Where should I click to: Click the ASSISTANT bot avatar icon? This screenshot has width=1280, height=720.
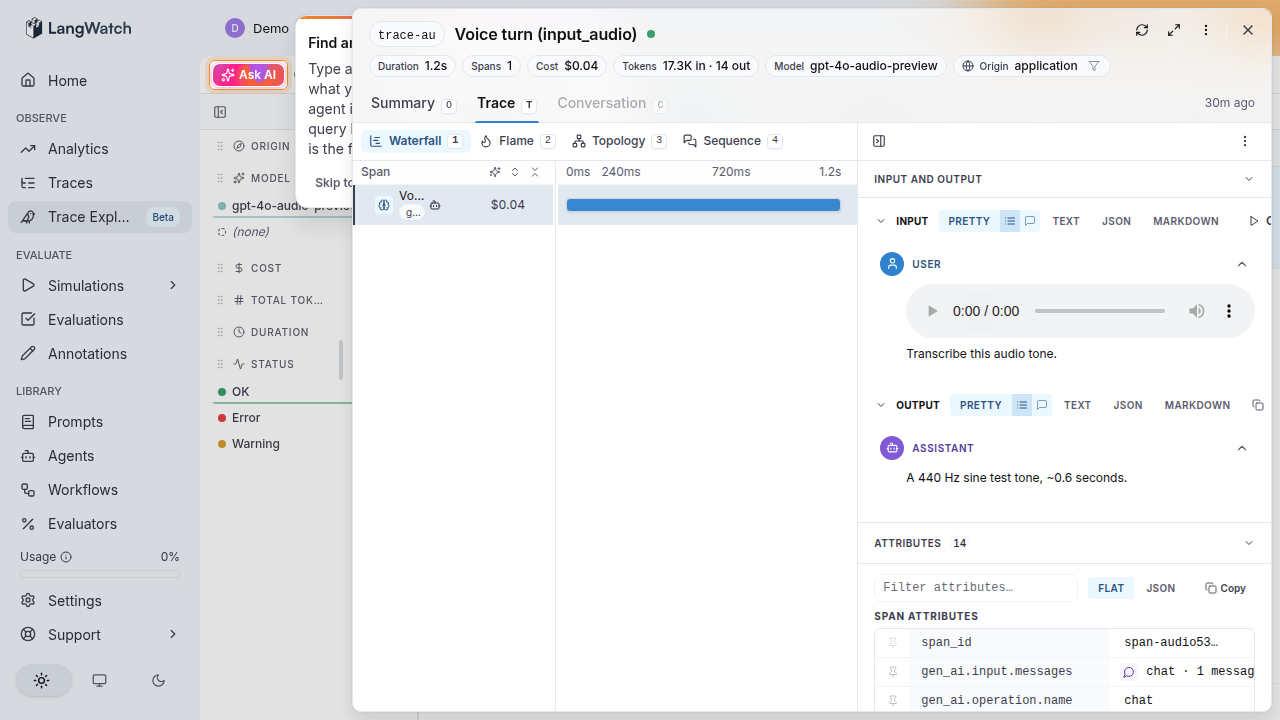tap(892, 448)
